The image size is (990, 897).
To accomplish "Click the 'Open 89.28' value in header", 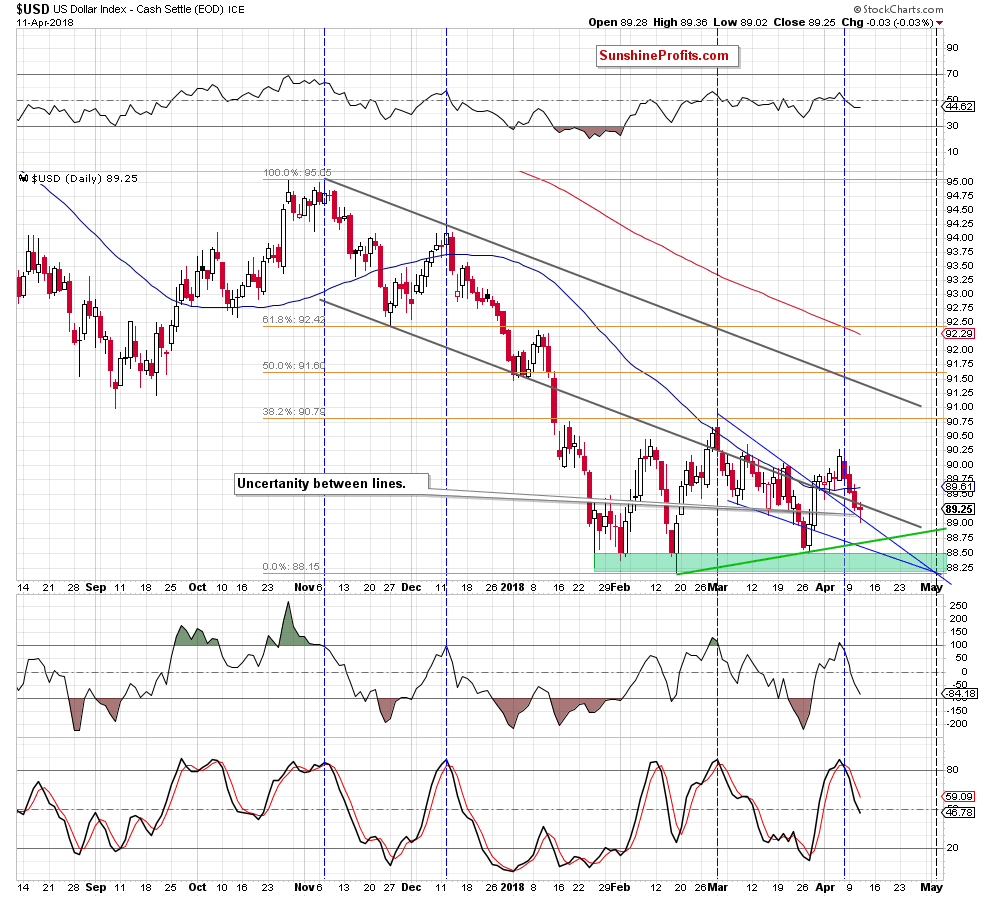I will (618, 22).
